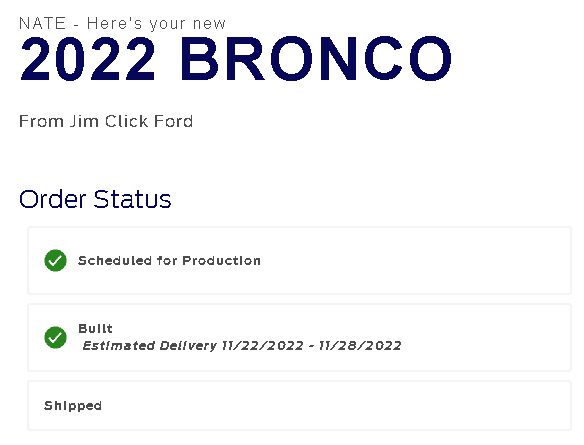This screenshot has width=584, height=445.
Task: Click the 2022 BRONCO title
Action: click(x=236, y=58)
